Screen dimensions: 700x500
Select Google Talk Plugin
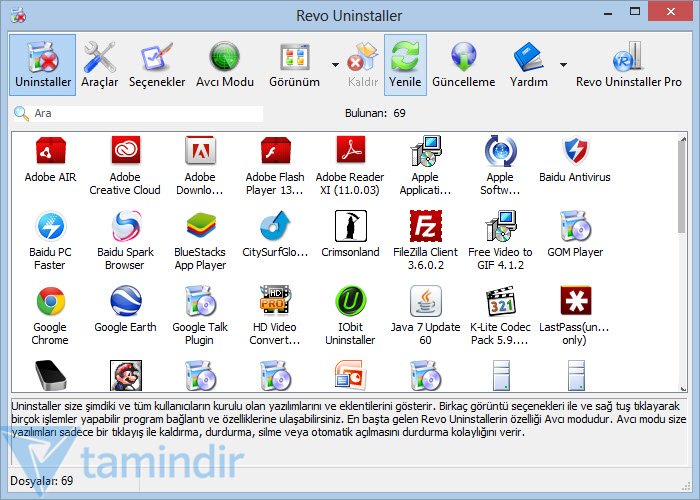(x=200, y=316)
